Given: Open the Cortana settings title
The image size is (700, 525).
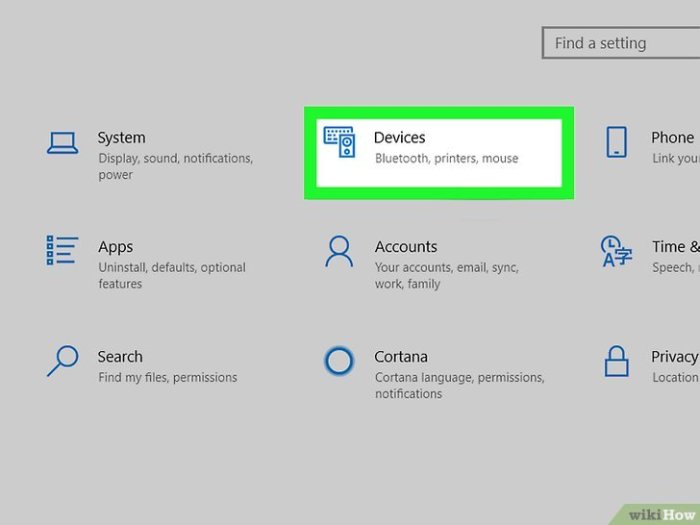Looking at the screenshot, I should tap(401, 357).
